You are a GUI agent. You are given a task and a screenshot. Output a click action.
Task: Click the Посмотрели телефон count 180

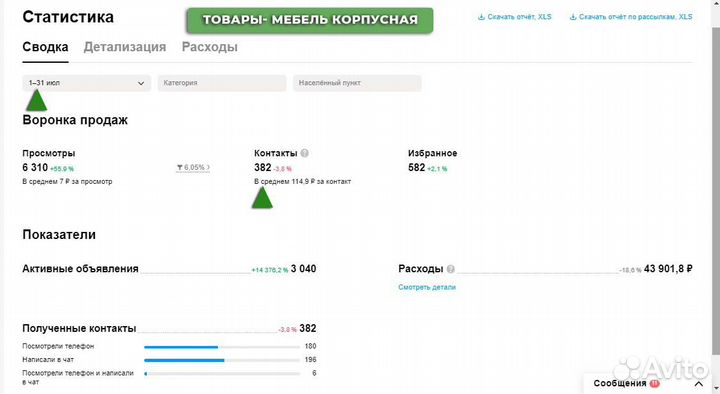click(x=310, y=346)
